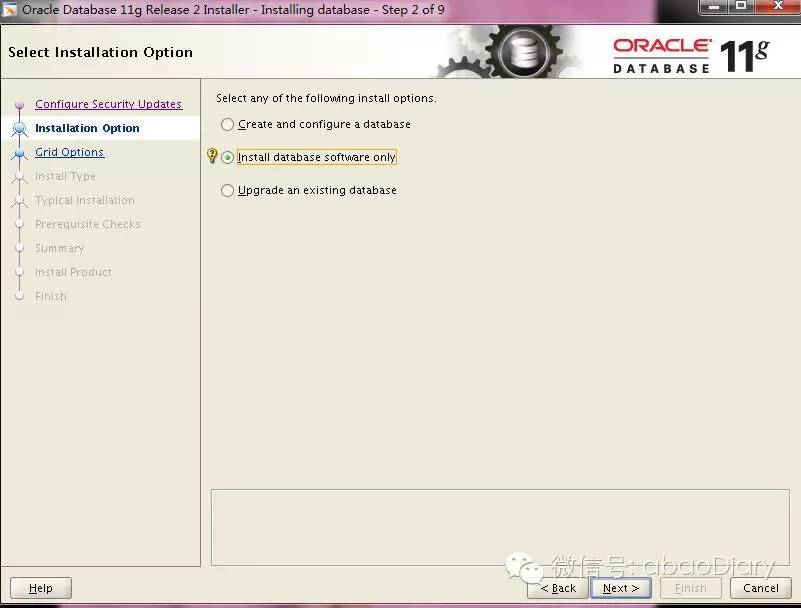This screenshot has width=801, height=608.
Task: Click the Next button
Action: point(621,588)
